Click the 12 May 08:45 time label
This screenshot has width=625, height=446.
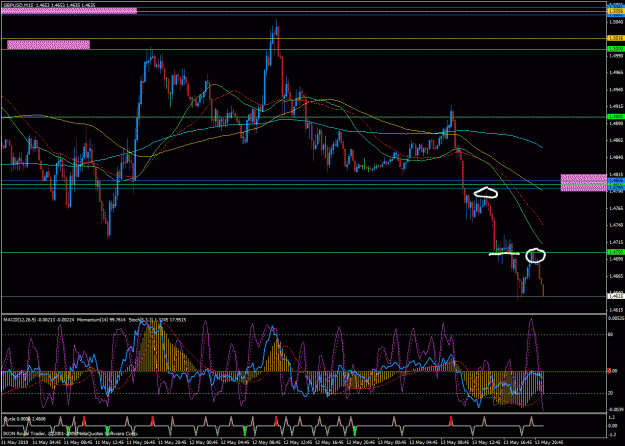[265, 442]
